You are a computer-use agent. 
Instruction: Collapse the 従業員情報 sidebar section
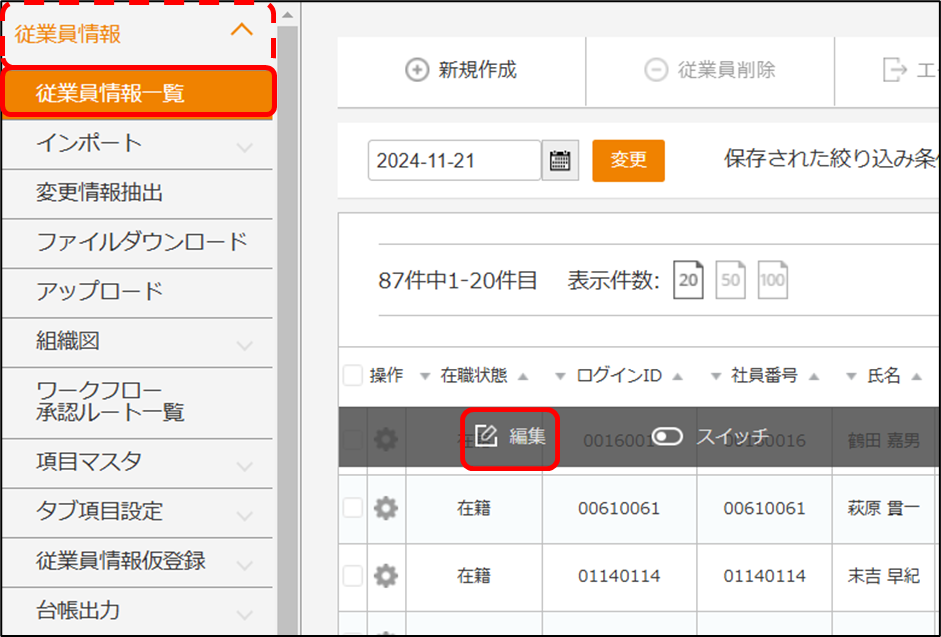pyautogui.click(x=242, y=30)
